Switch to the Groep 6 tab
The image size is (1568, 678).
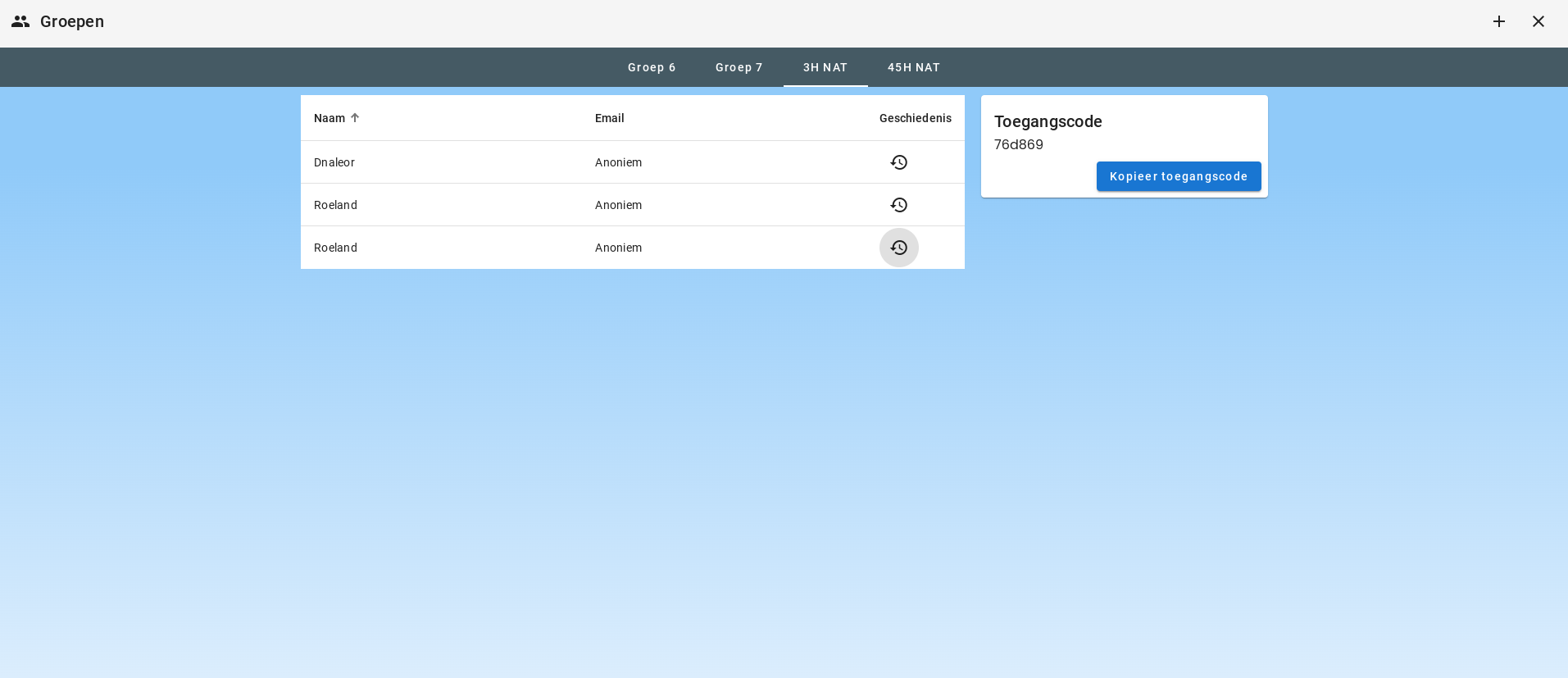coord(652,67)
